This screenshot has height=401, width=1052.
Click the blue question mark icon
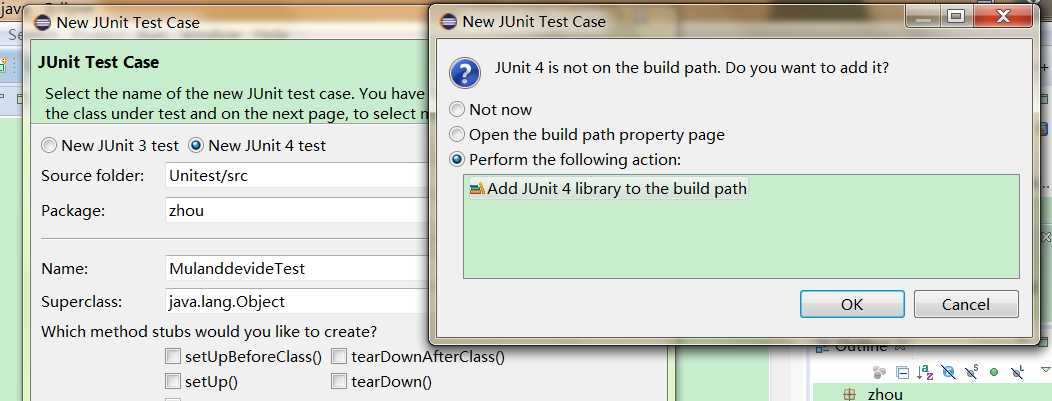(465, 72)
